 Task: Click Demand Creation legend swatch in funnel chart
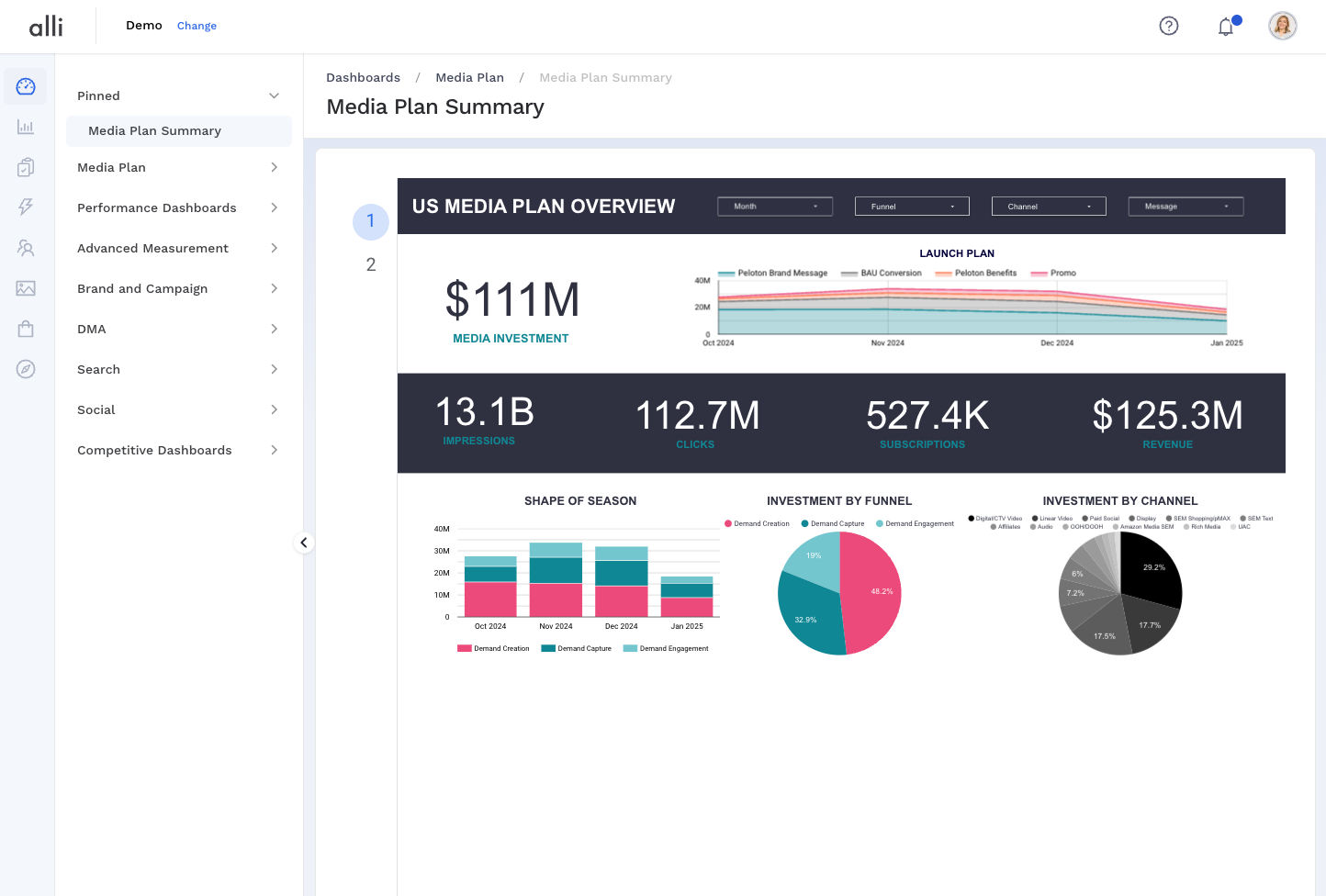pos(728,523)
